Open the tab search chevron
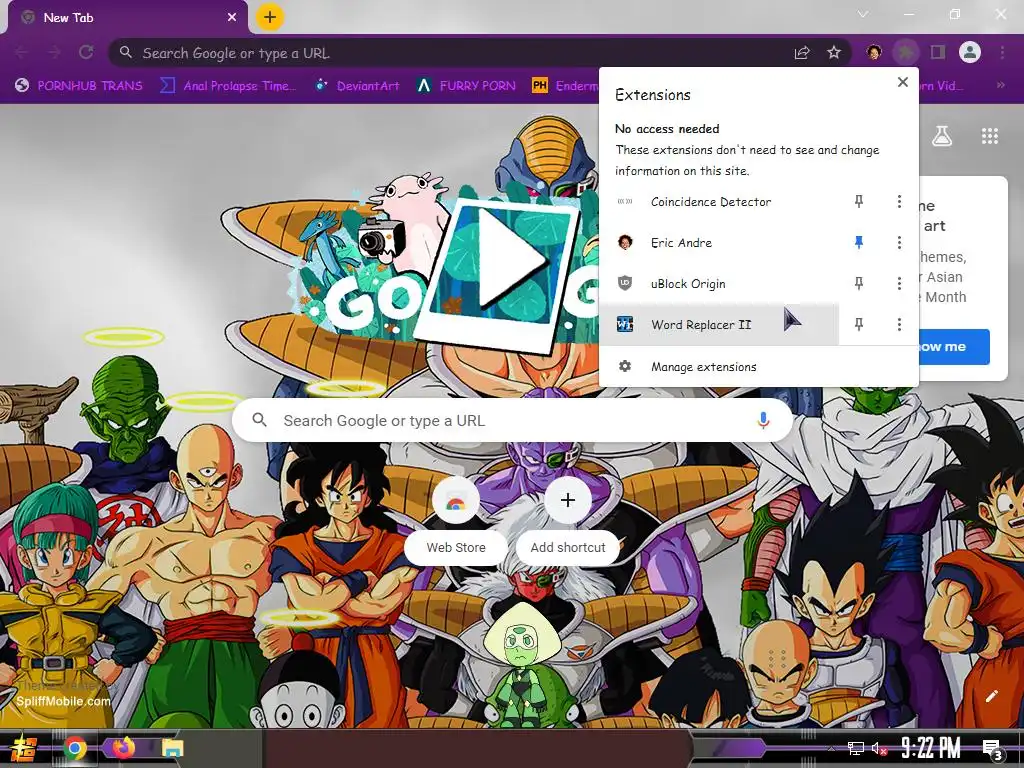This screenshot has height=768, width=1024. tap(863, 14)
